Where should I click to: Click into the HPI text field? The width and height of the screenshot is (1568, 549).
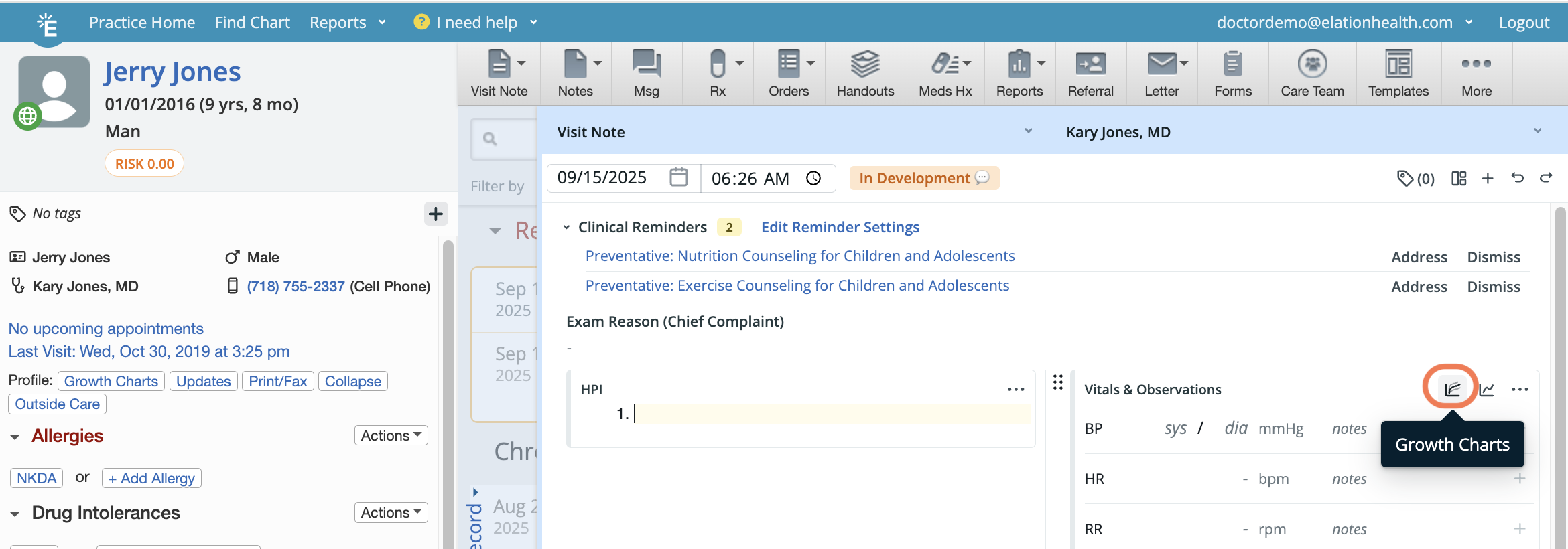831,414
